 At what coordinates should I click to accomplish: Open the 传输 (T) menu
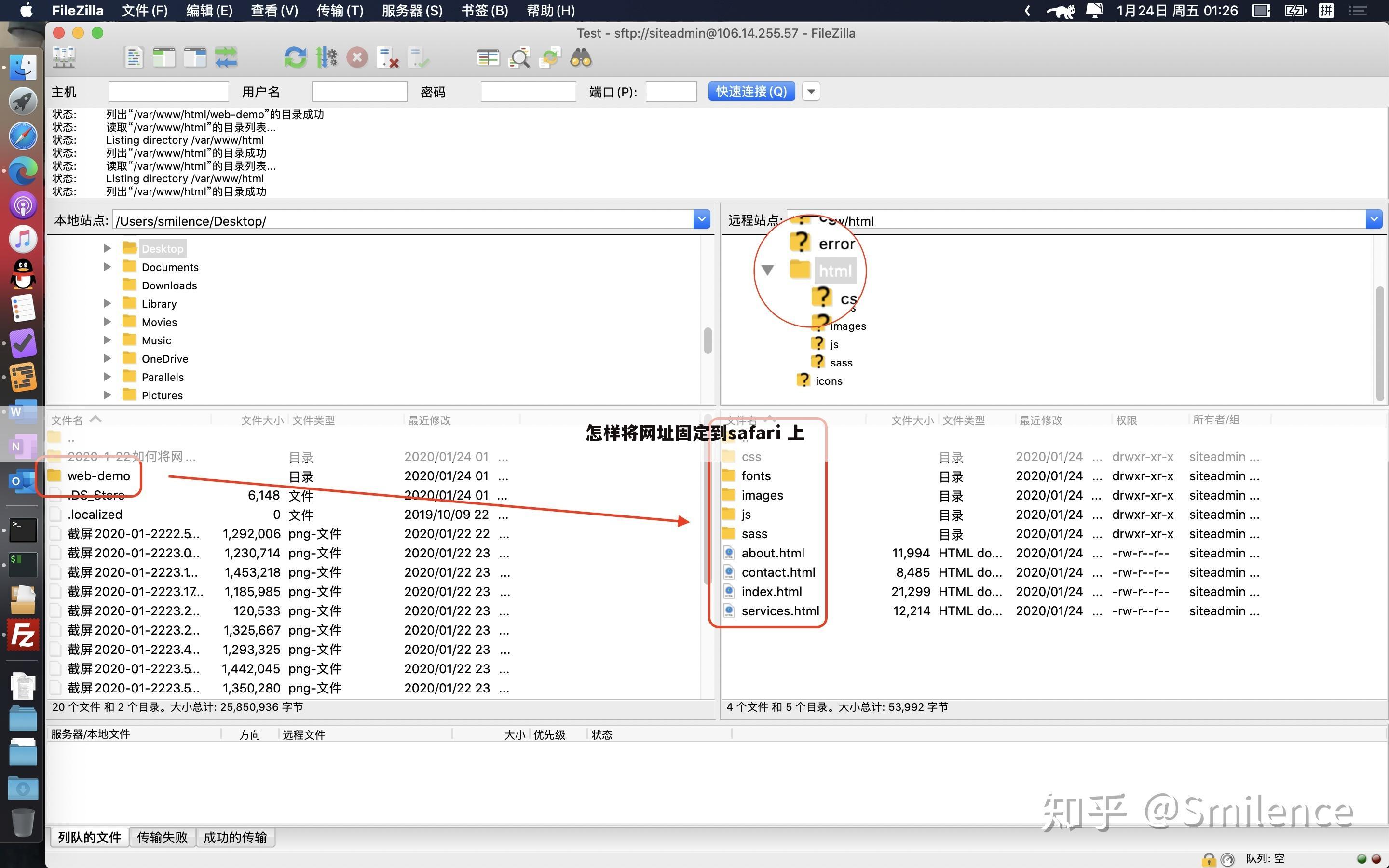340,10
